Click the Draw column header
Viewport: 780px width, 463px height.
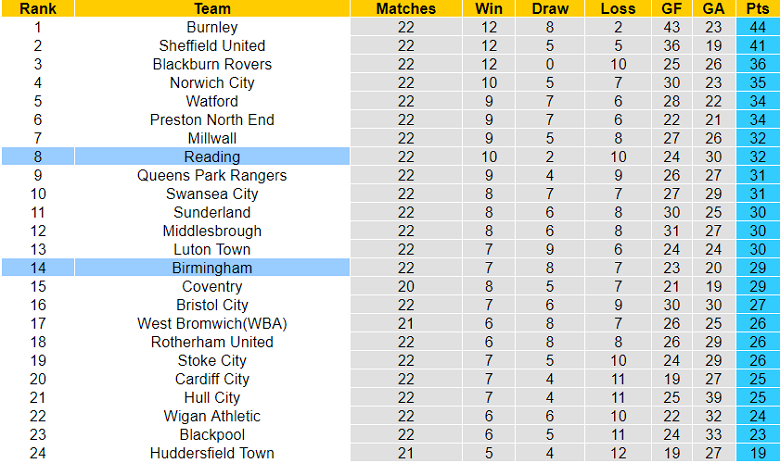550,9
